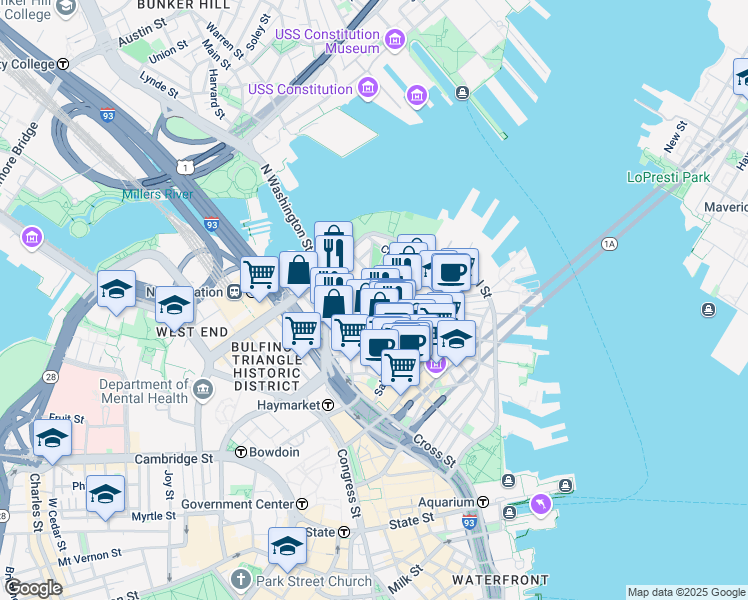Click the graduation cap marker east of the coffee cups
Viewport: 748px width, 600px height.
tap(457, 338)
